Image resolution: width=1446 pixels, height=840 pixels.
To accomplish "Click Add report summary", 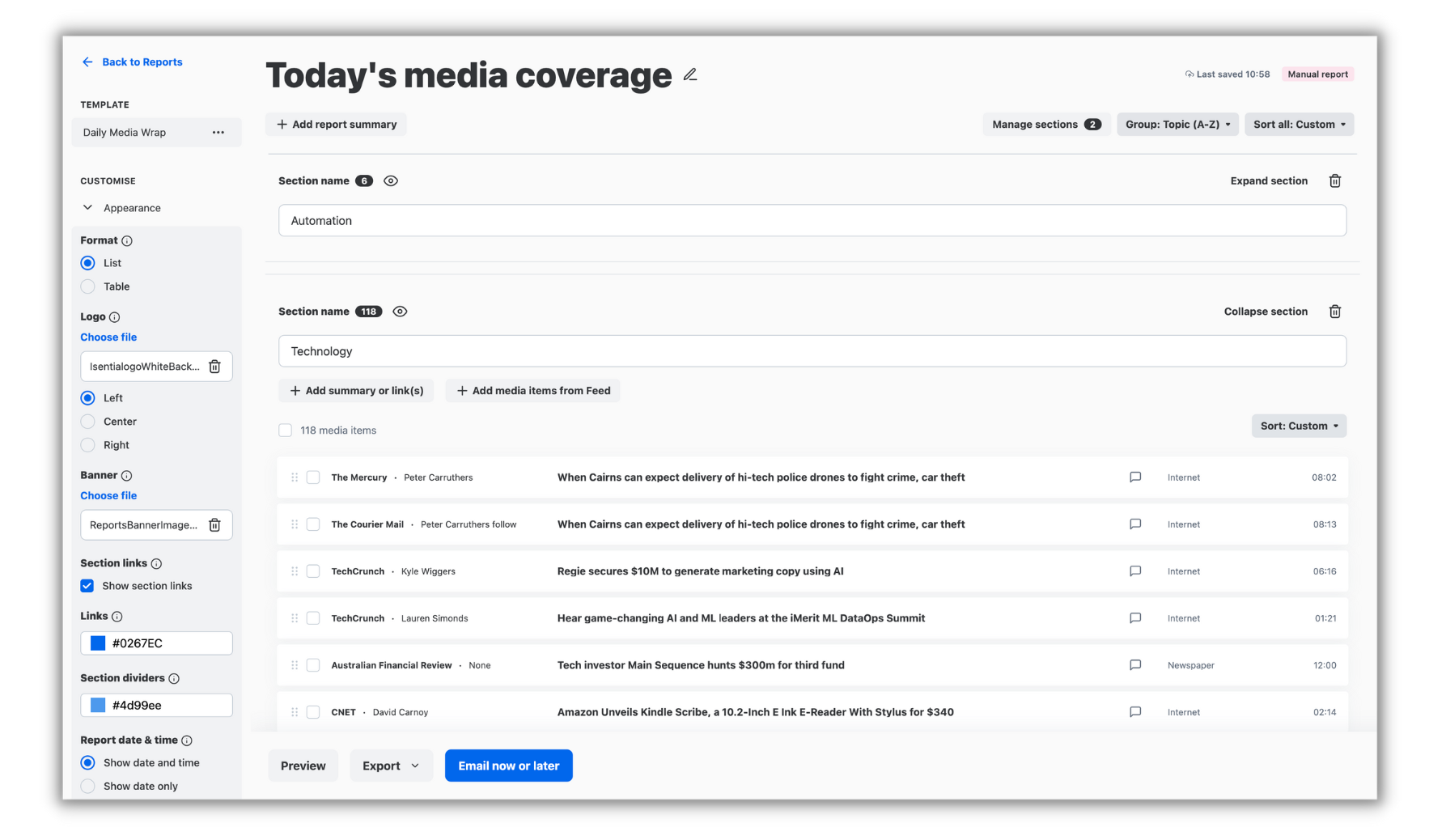I will click(x=336, y=125).
